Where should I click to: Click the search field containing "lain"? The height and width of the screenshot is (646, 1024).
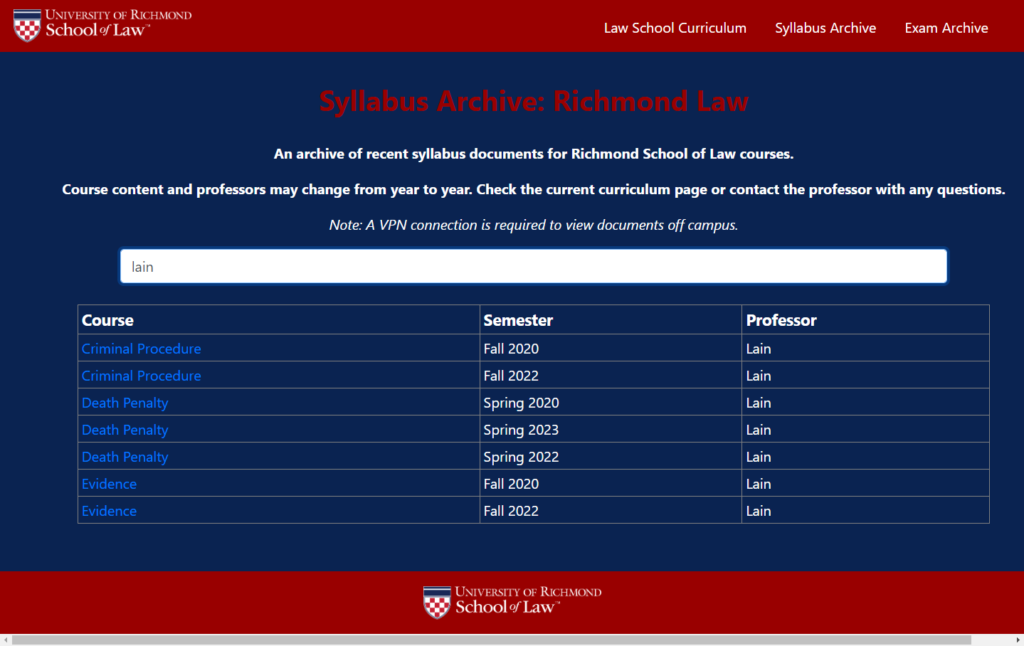[533, 266]
